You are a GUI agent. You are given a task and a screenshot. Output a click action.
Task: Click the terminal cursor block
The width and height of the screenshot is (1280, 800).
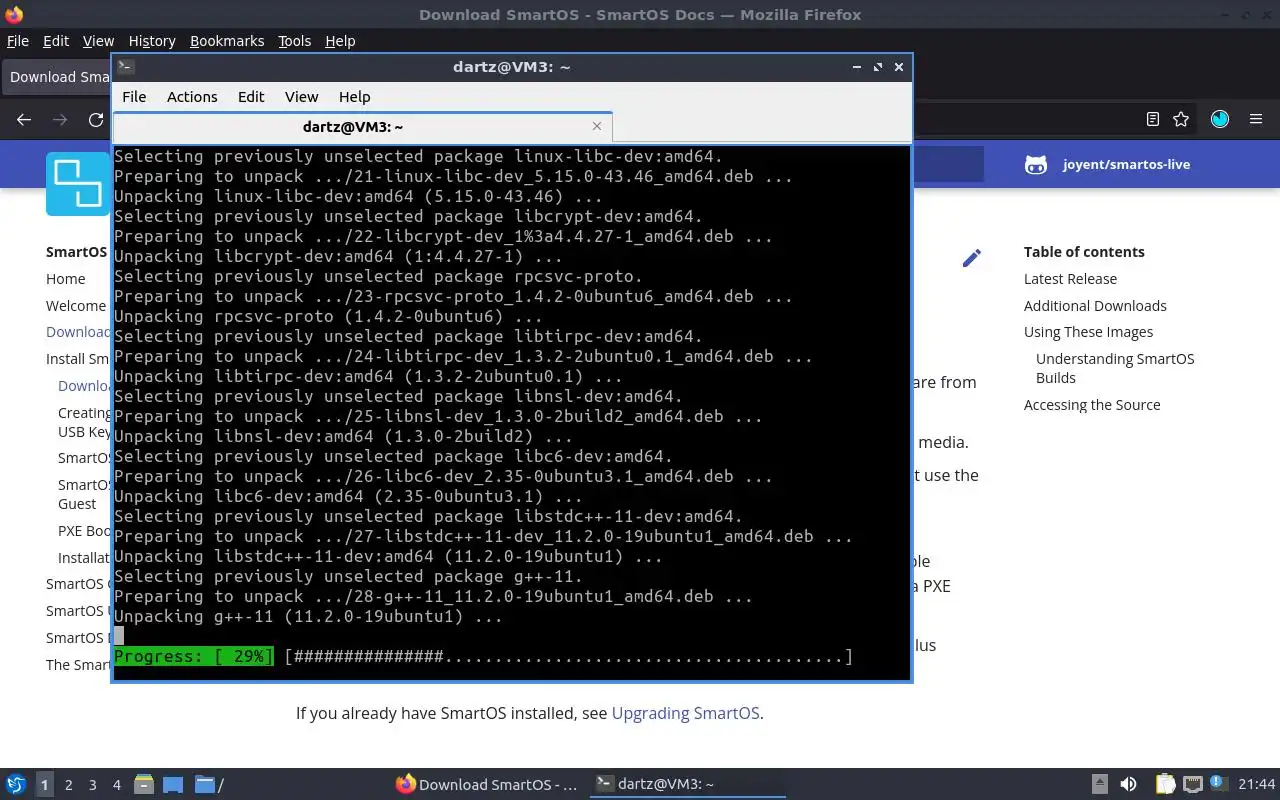(119, 636)
